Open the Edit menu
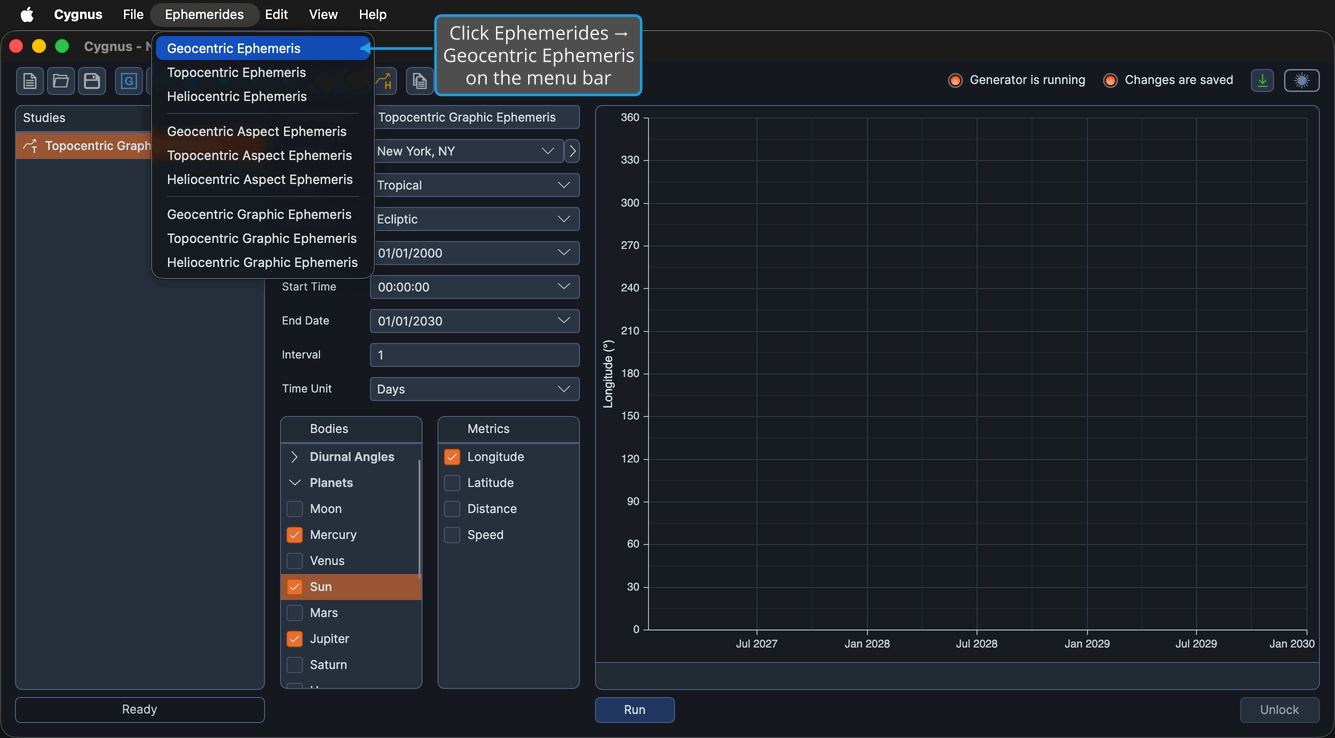 (x=276, y=15)
